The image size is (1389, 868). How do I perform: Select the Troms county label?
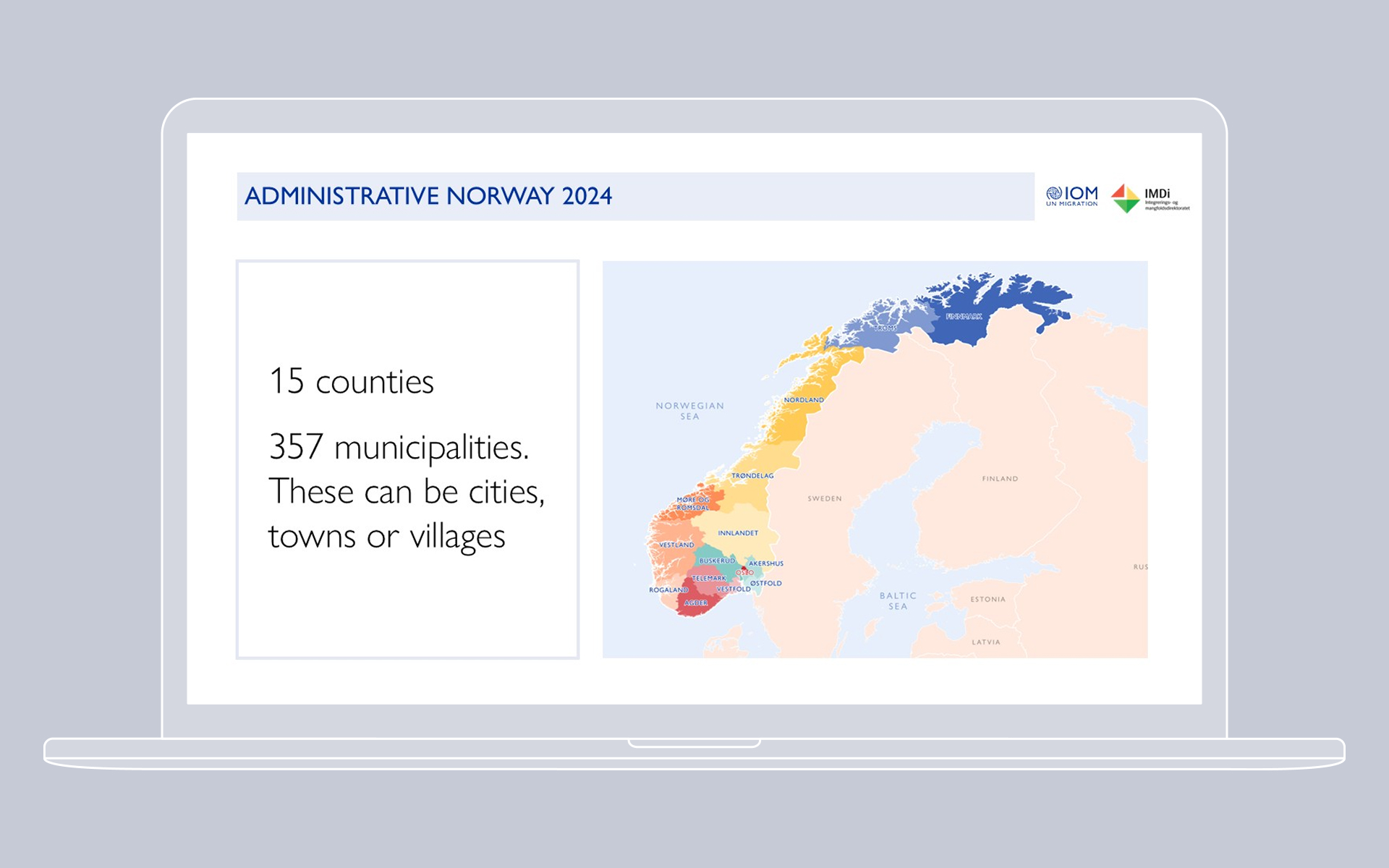[x=885, y=328]
